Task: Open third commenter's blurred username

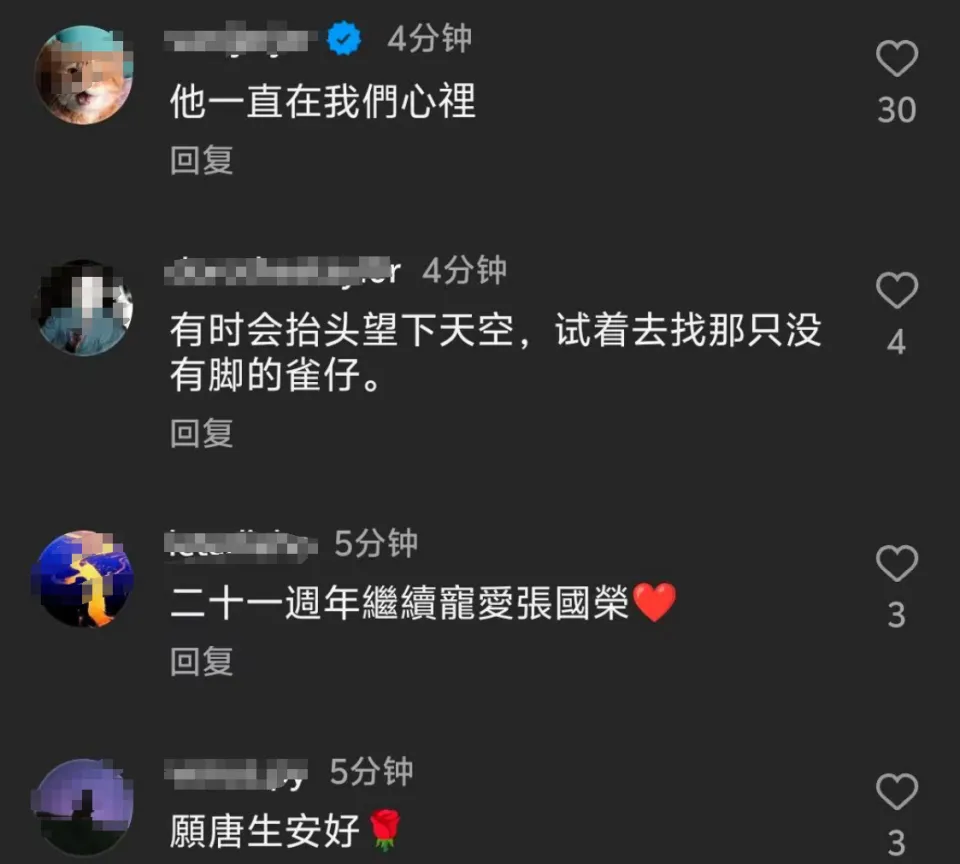Action: (241, 544)
